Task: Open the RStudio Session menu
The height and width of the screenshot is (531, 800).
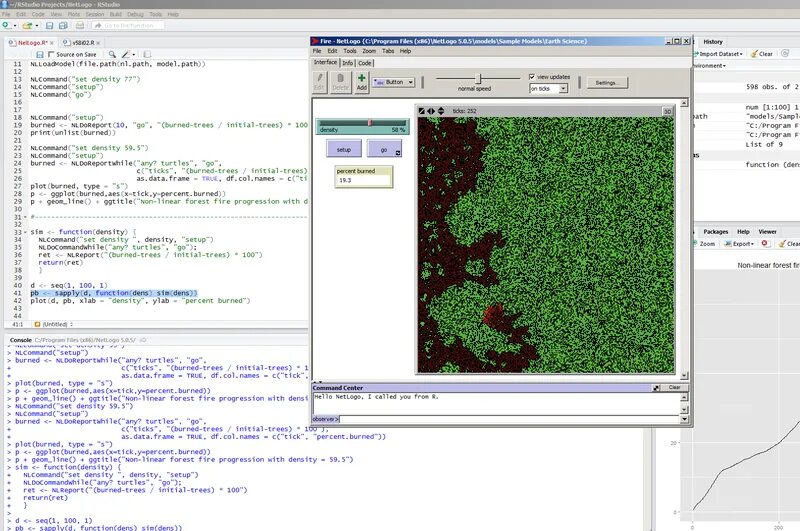Action: 94,14
